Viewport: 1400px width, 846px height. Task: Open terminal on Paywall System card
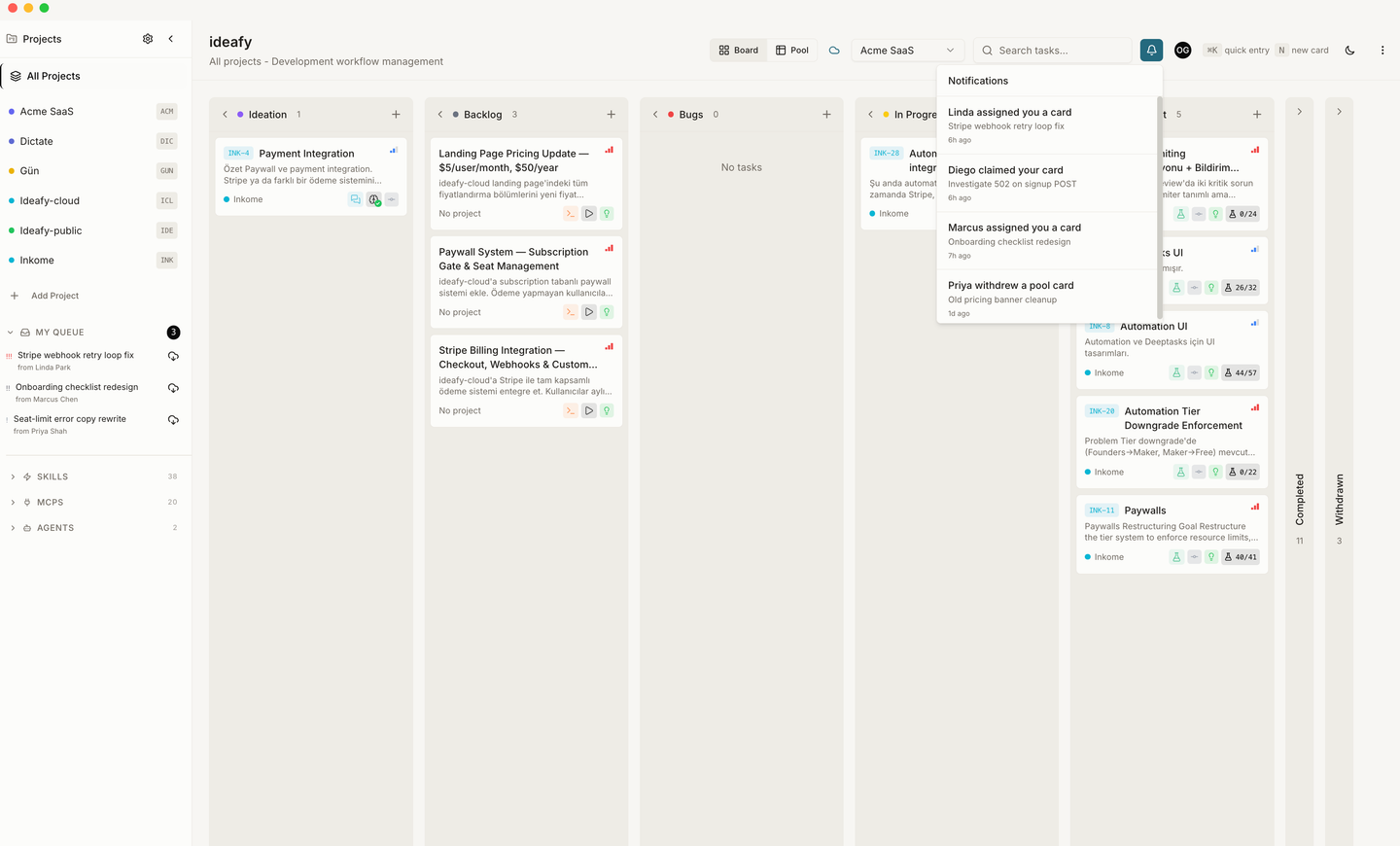[x=571, y=312]
